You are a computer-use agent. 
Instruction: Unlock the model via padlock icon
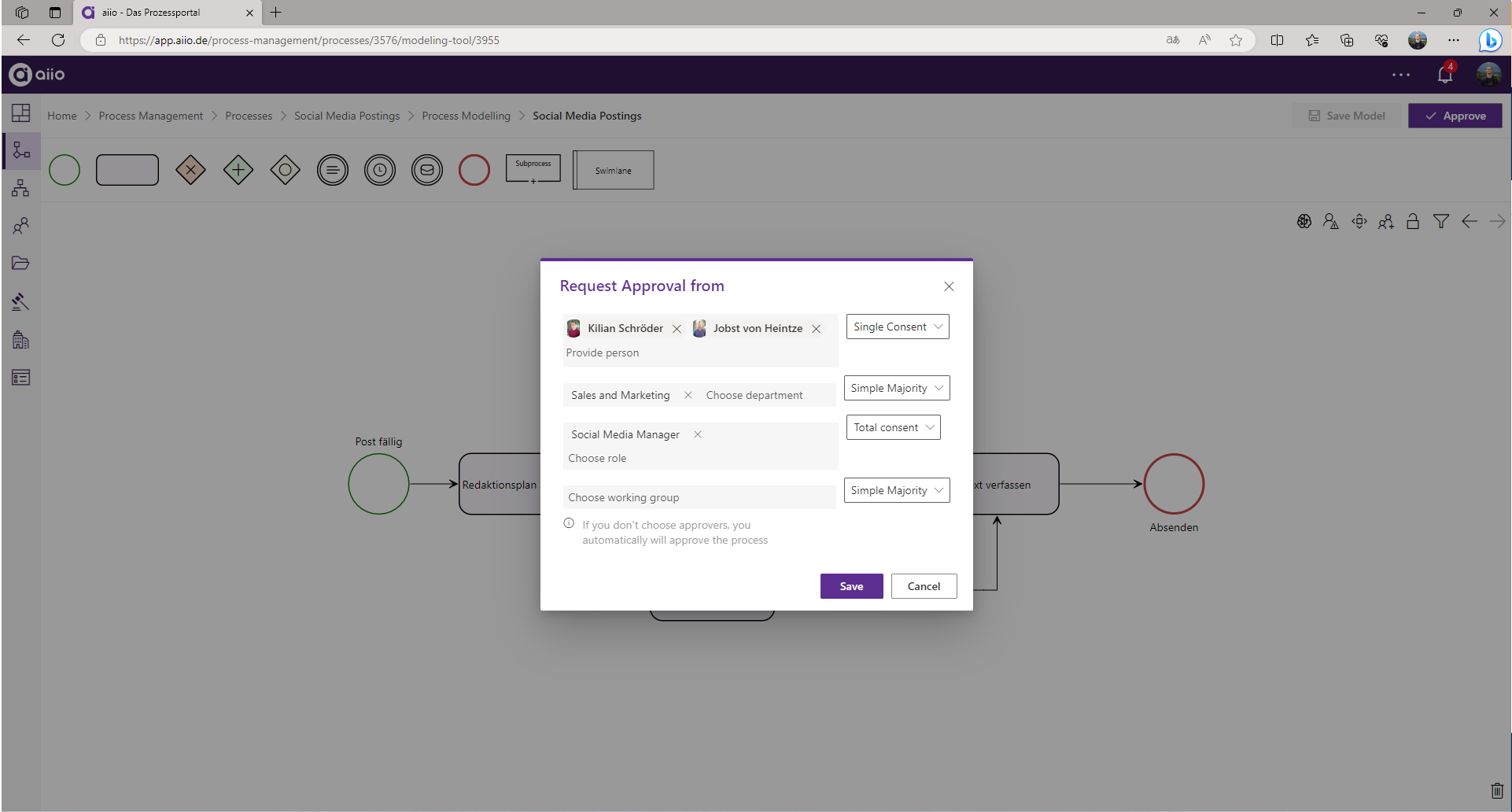tap(1413, 221)
